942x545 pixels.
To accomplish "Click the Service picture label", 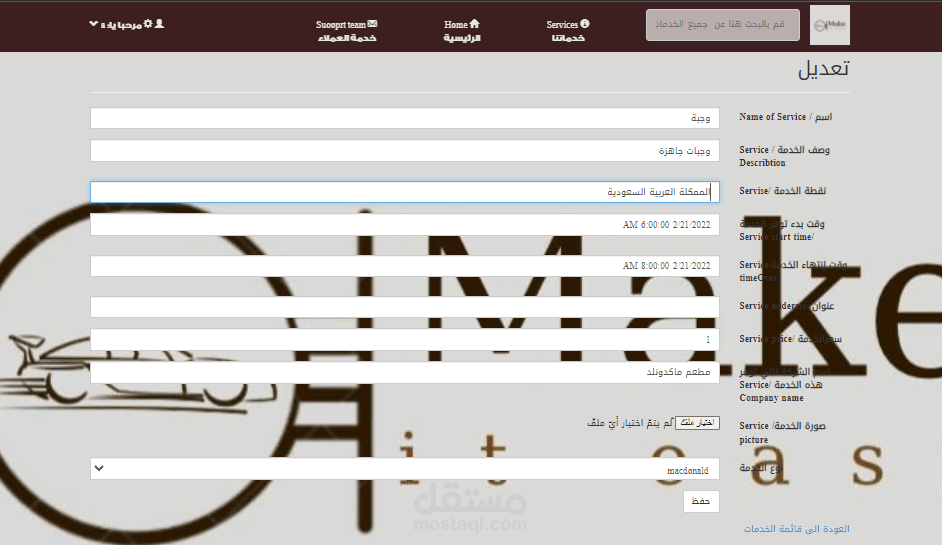I will tap(782, 433).
